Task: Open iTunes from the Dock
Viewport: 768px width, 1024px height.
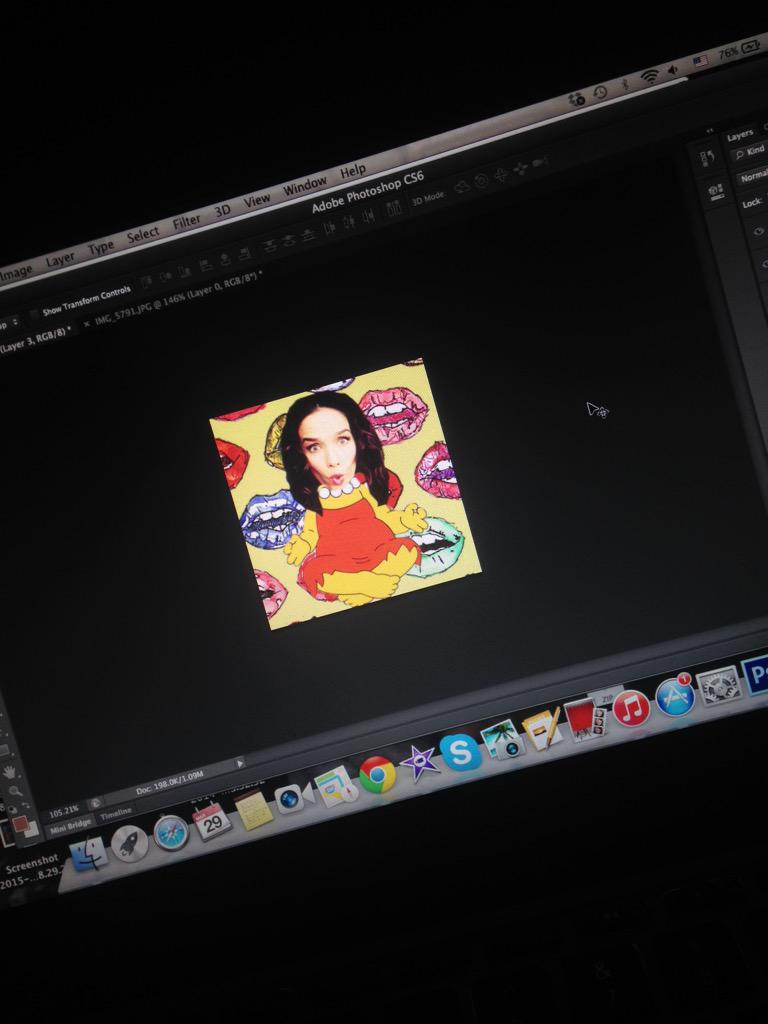Action: click(x=631, y=707)
